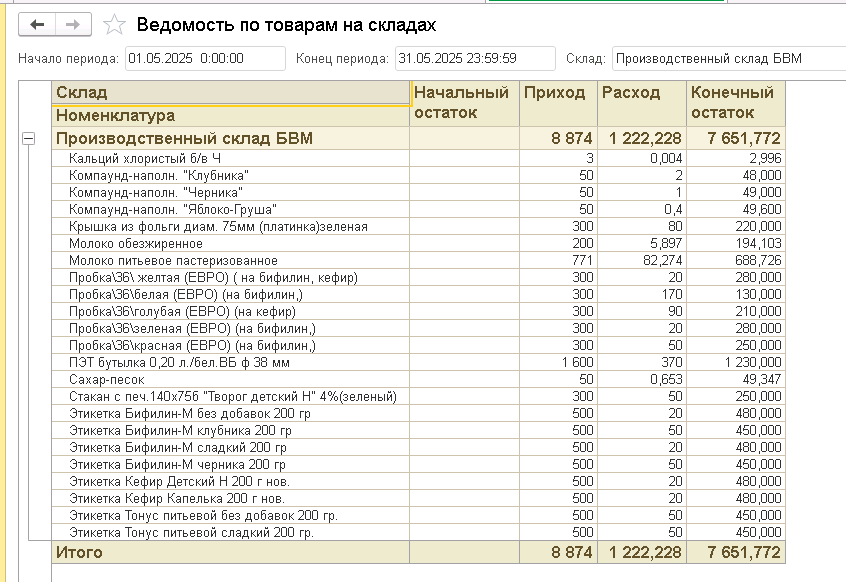The image size is (846, 582).
Task: Go back using the left arrow
Action: point(38,24)
